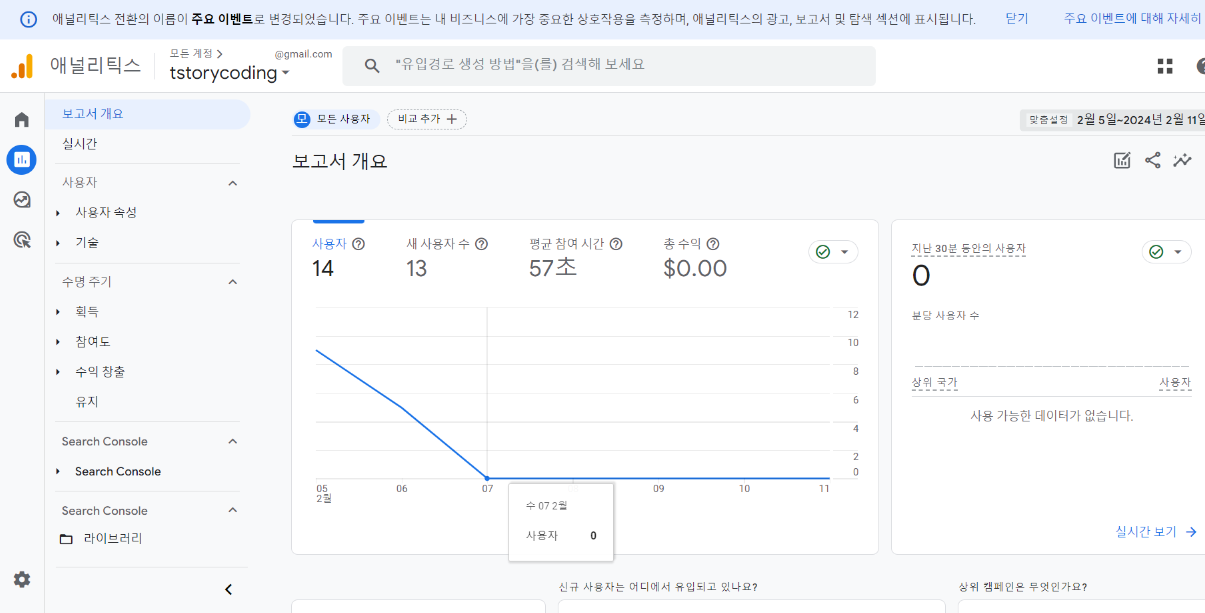The height and width of the screenshot is (613, 1205).
Task: Check data quality status on the users card
Action: pyautogui.click(x=833, y=252)
